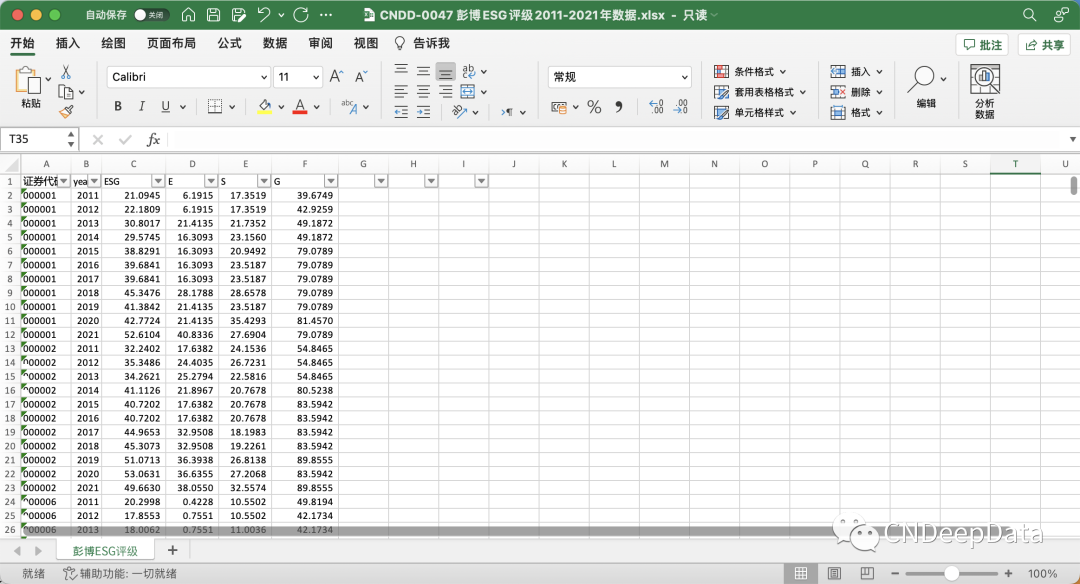Open the search magnifier in title bar
Screen dimensions: 1080x584
point(1029,14)
